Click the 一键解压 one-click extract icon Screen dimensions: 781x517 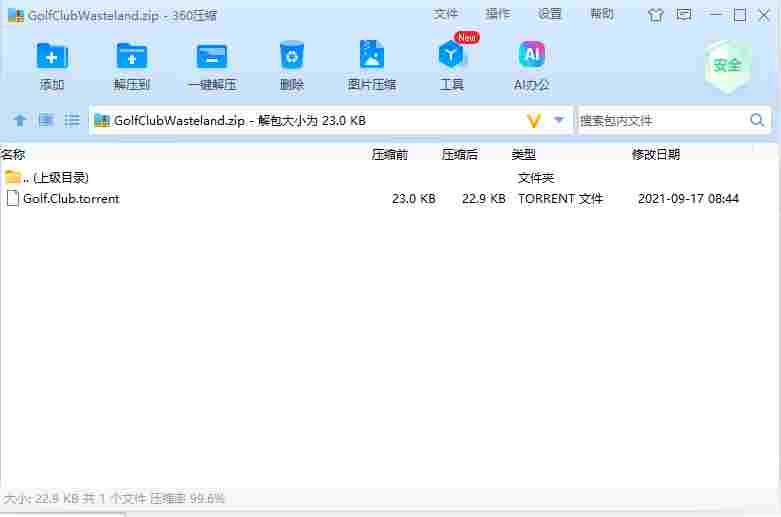pos(212,56)
